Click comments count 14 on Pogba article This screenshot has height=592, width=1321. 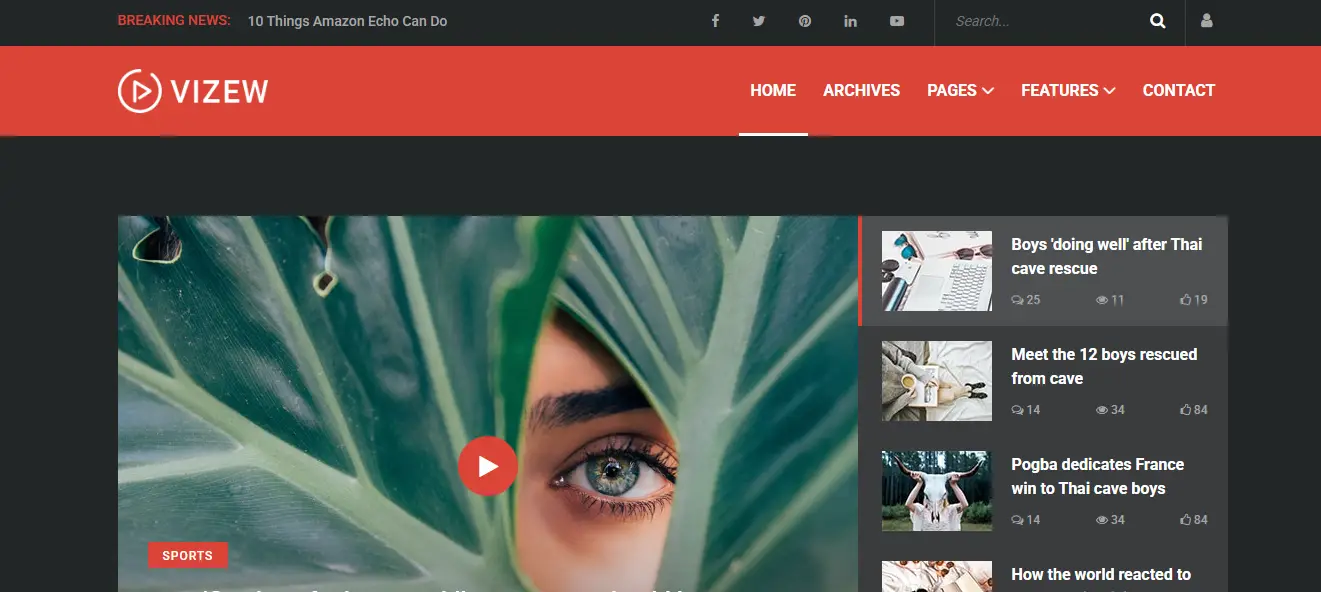[1026, 520]
